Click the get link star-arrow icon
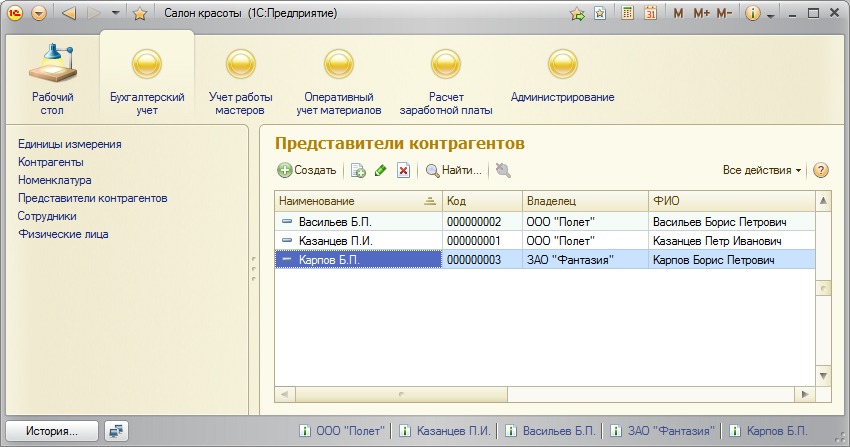850x447 pixels. [x=577, y=14]
